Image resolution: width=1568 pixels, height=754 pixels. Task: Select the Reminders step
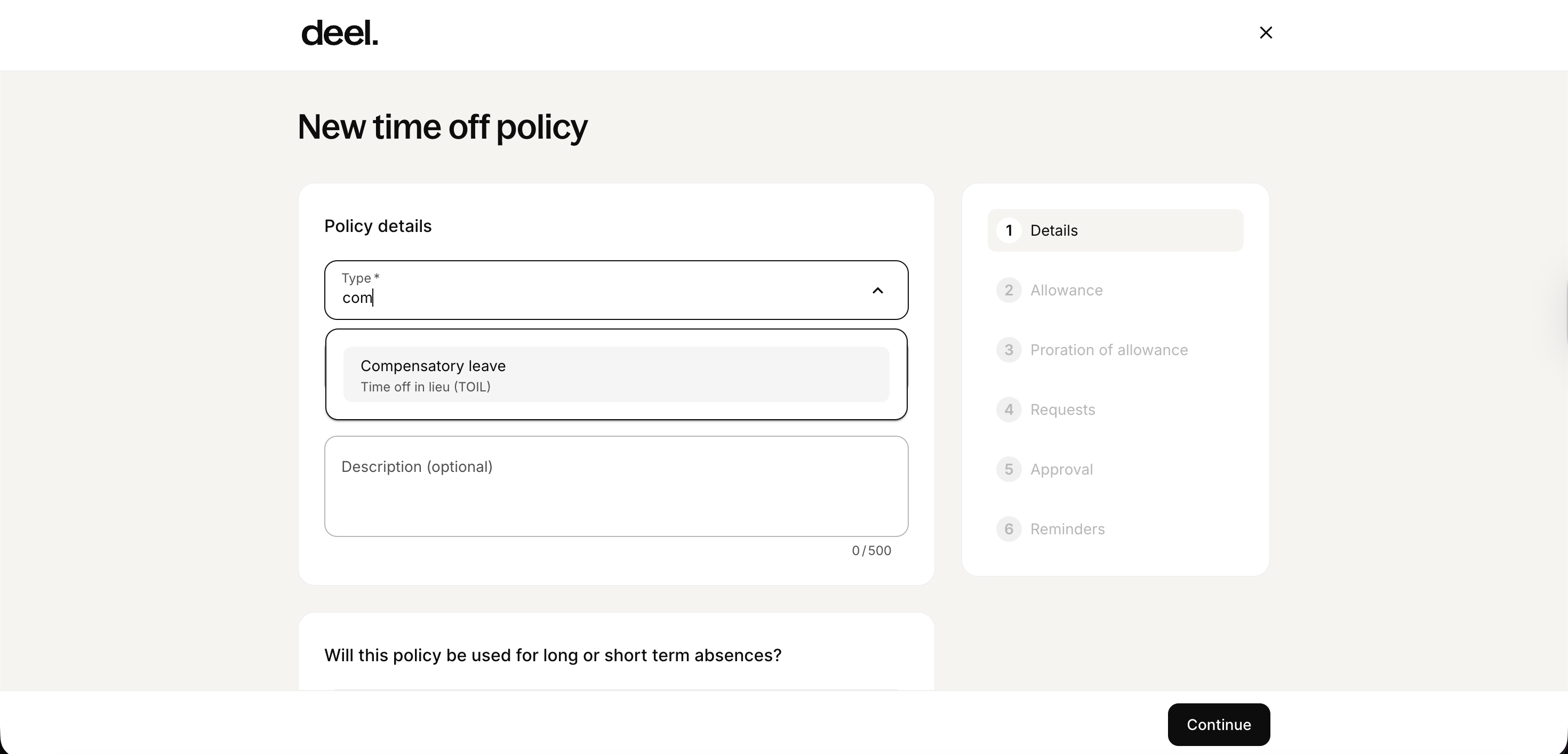(x=1067, y=529)
